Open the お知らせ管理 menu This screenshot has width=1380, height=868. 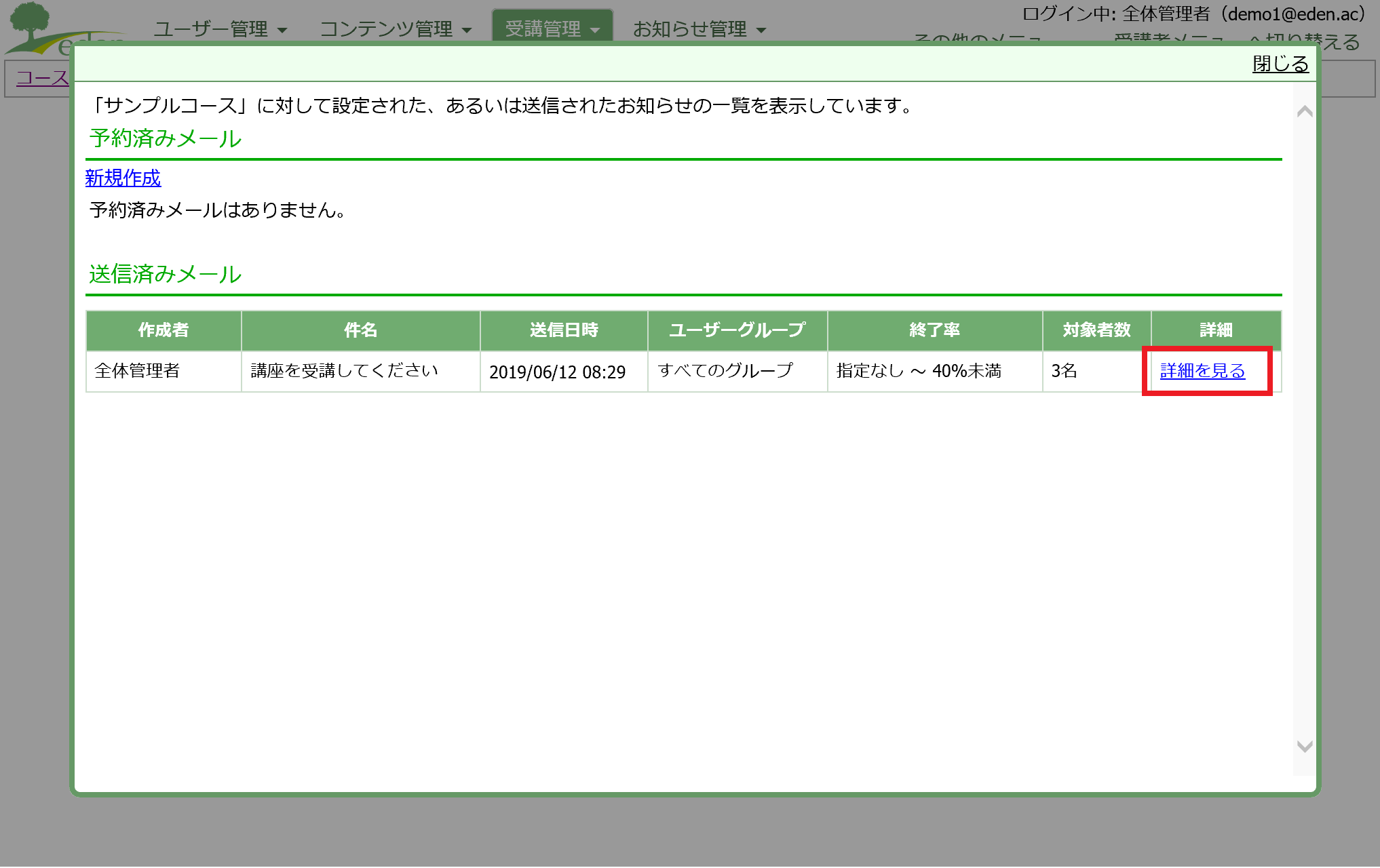[699, 29]
